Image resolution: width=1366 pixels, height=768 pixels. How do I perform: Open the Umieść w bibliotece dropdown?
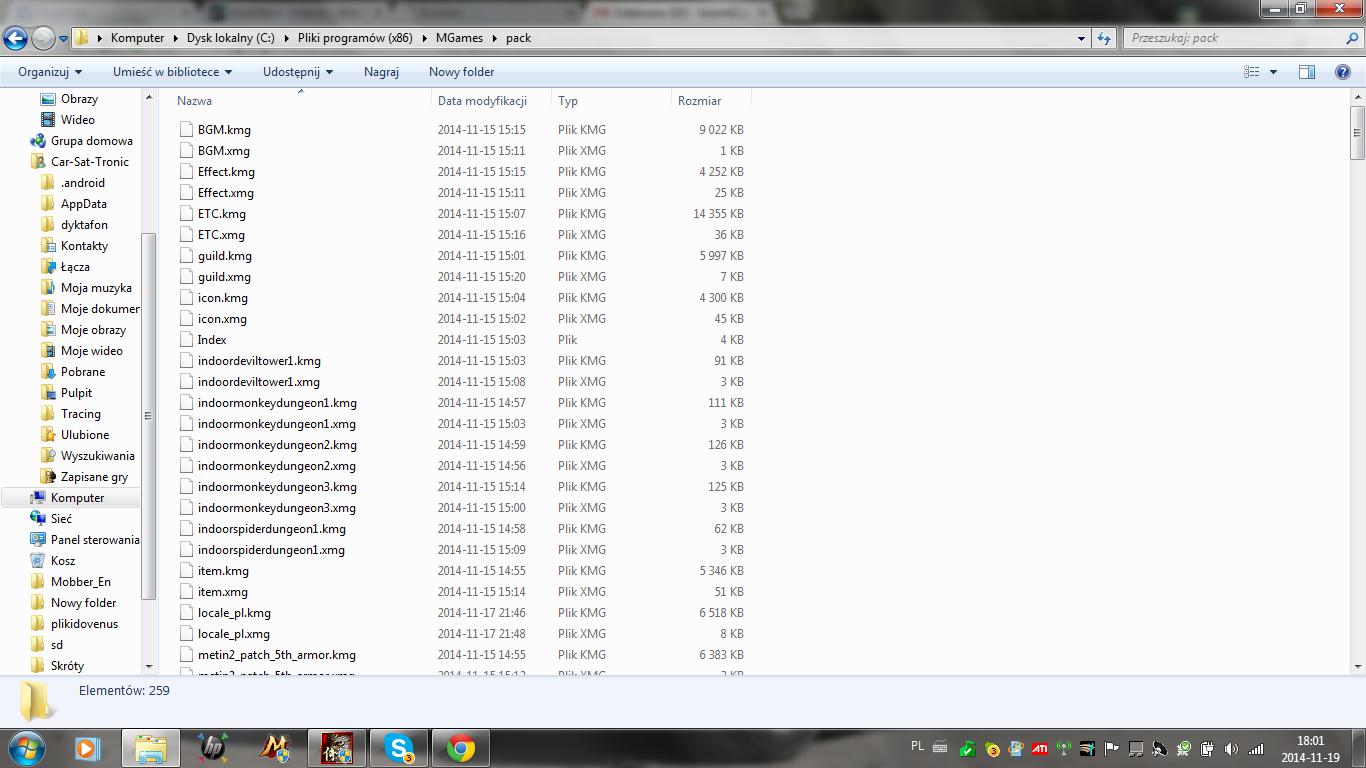pyautogui.click(x=172, y=72)
